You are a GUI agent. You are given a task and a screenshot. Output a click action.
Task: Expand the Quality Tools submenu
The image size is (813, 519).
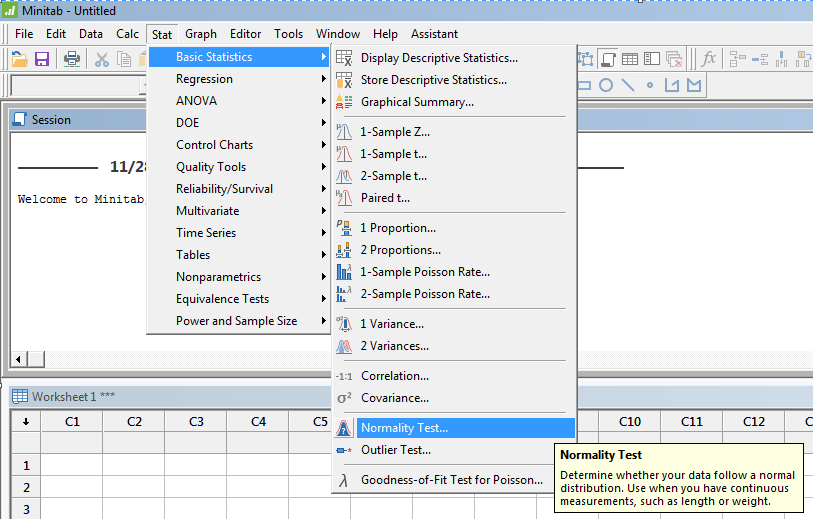click(x=239, y=167)
